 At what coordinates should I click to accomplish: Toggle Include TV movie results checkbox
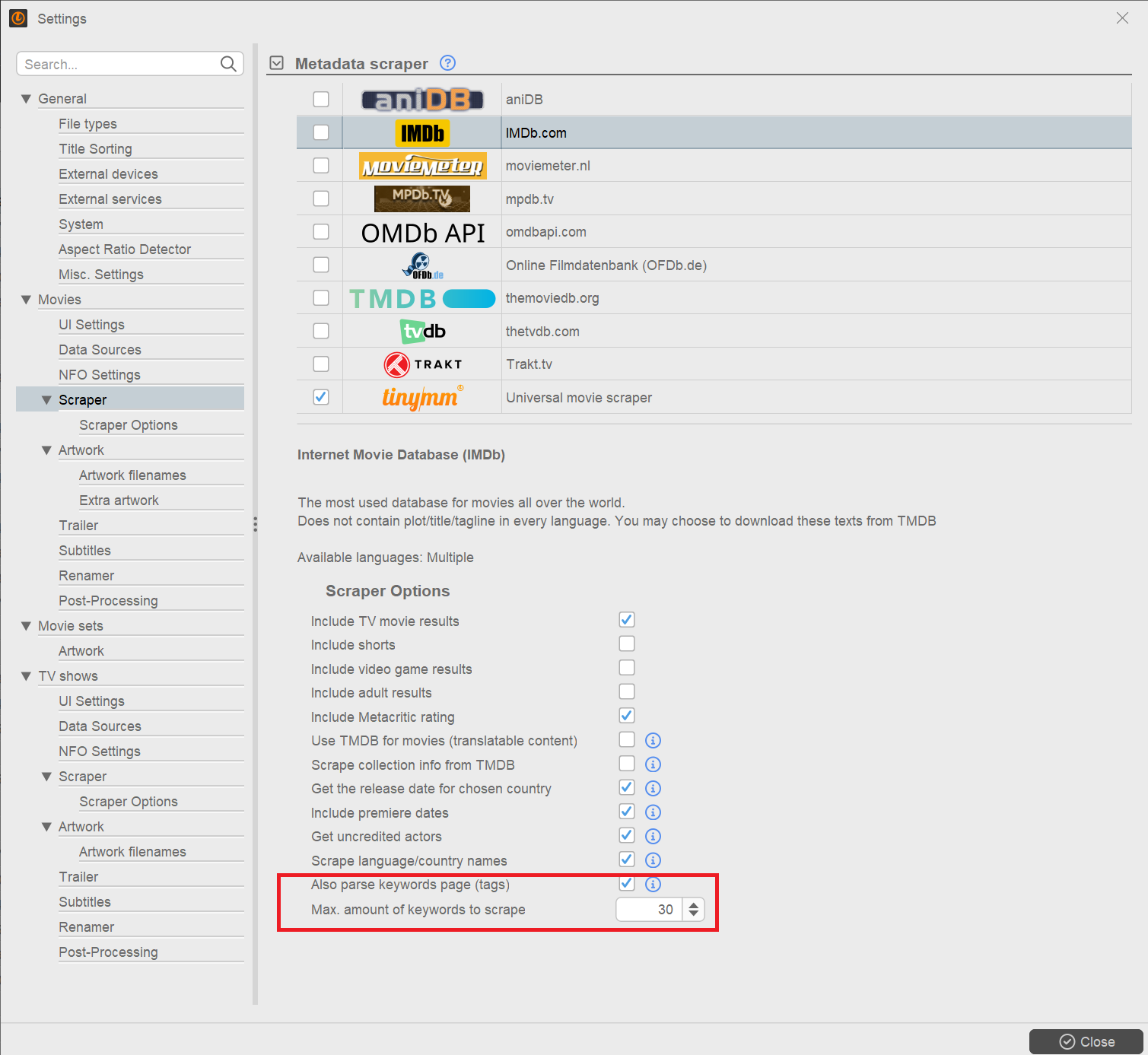pyautogui.click(x=627, y=620)
